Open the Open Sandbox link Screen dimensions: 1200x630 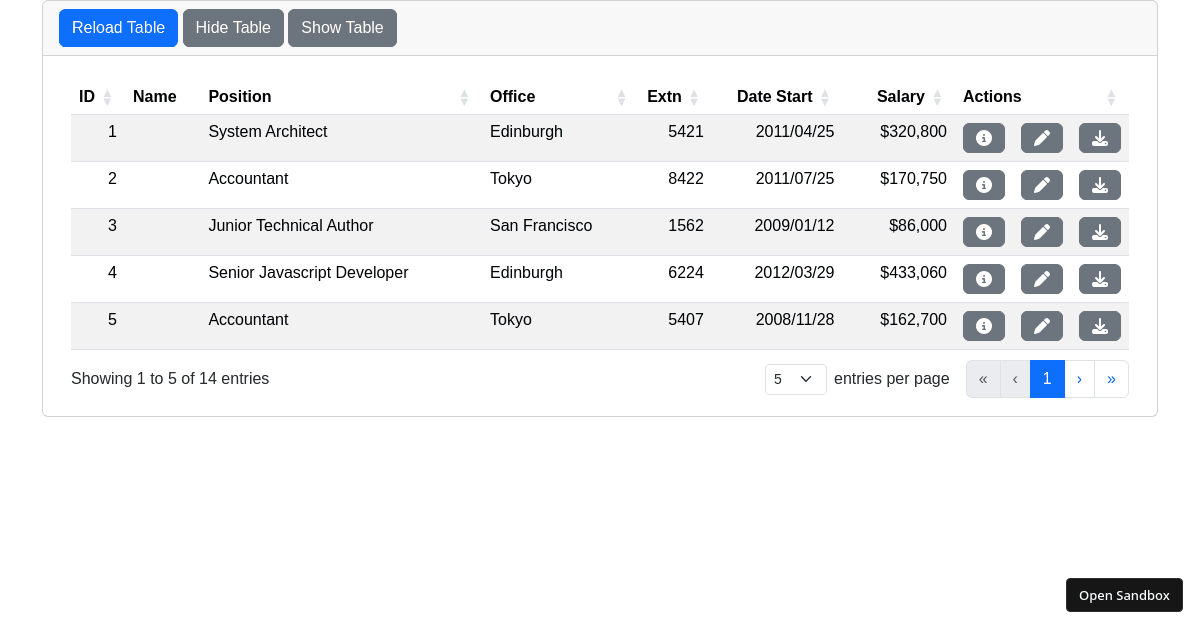(1124, 595)
